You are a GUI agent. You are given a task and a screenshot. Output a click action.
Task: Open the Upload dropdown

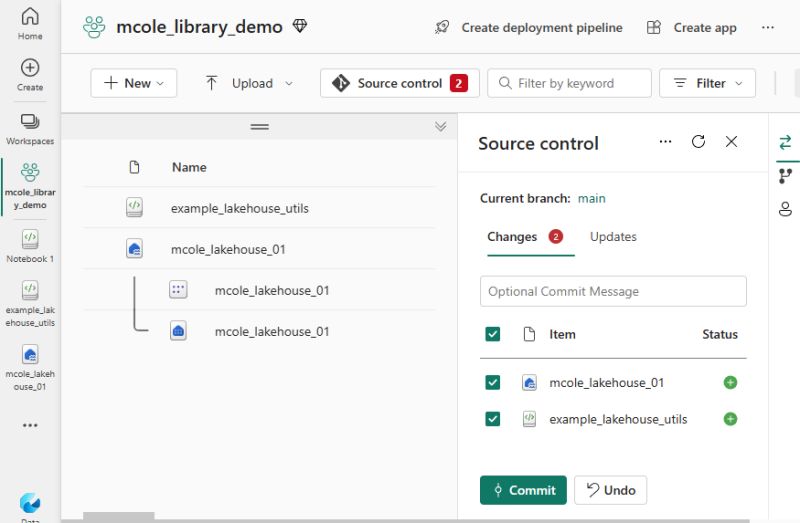coord(249,83)
